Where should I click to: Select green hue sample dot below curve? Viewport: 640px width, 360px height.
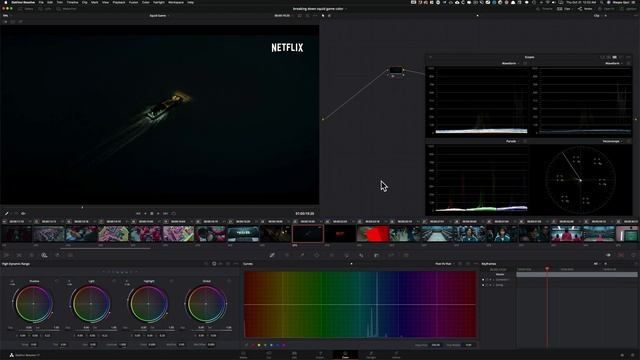(x=265, y=345)
